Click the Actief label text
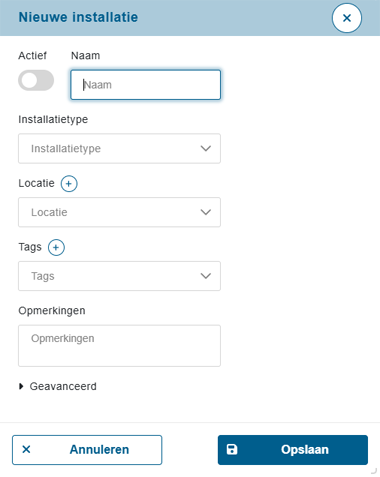 click(x=32, y=55)
